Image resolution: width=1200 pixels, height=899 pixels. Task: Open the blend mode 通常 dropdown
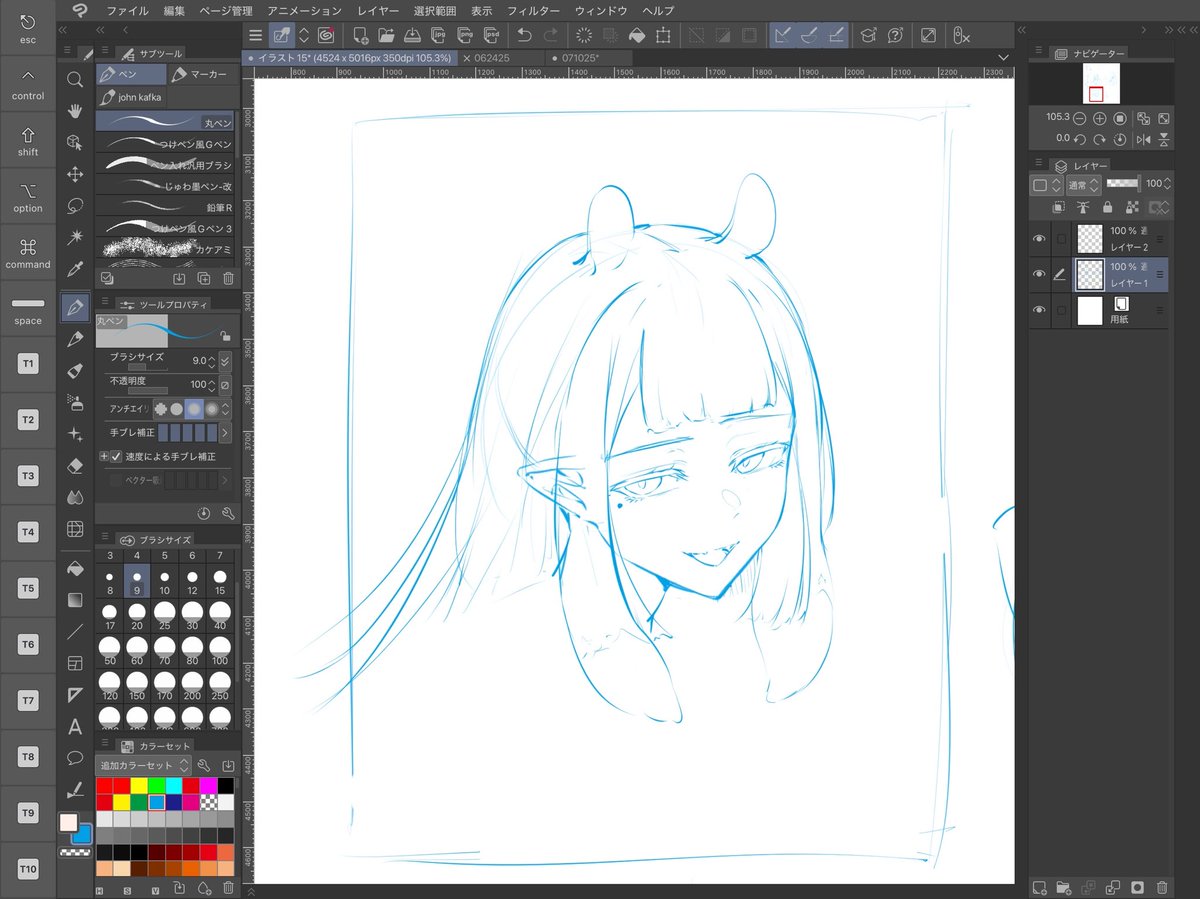point(1083,185)
